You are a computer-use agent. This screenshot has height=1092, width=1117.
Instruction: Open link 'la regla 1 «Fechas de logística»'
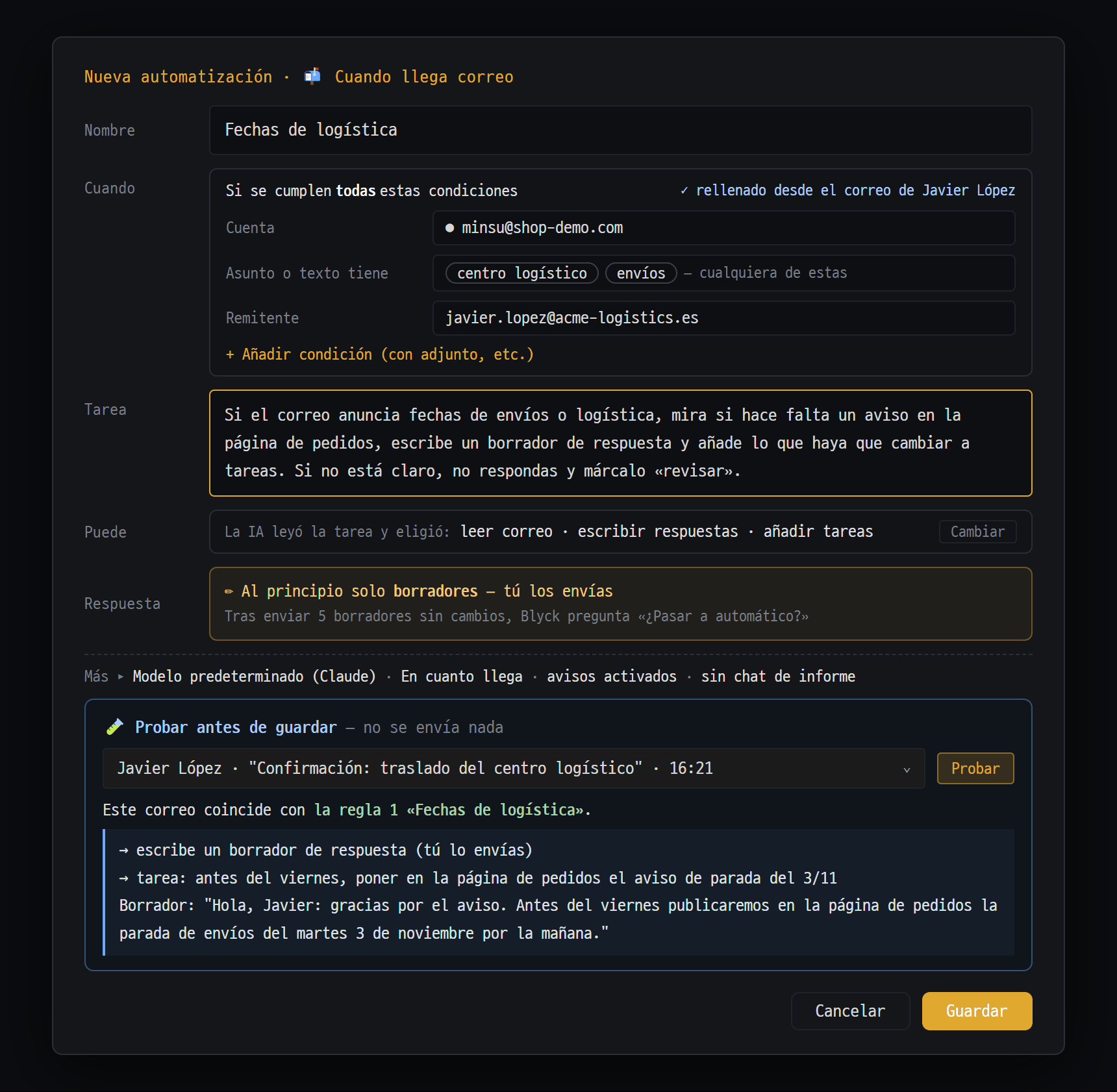449,810
